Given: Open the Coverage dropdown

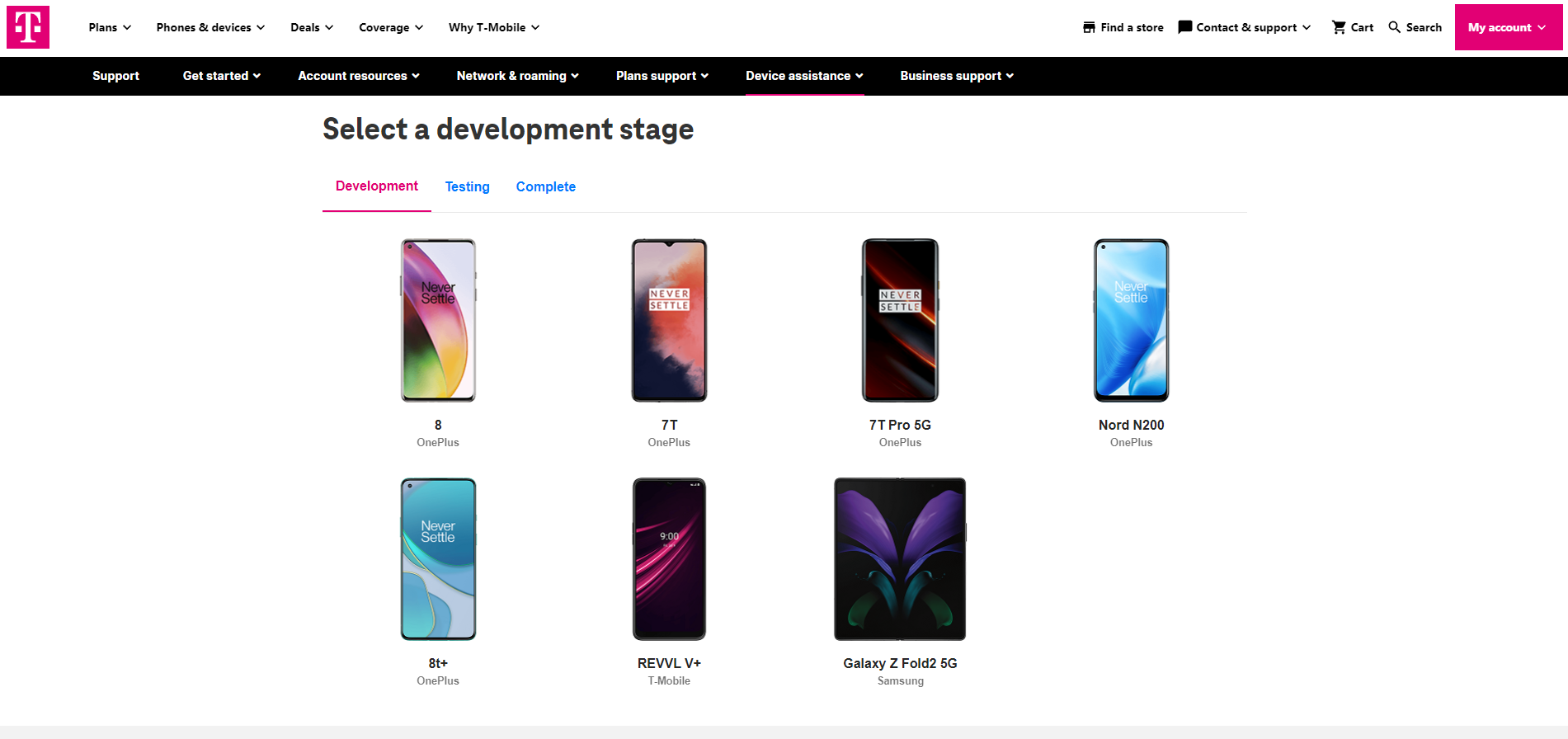Looking at the screenshot, I should coord(391,27).
